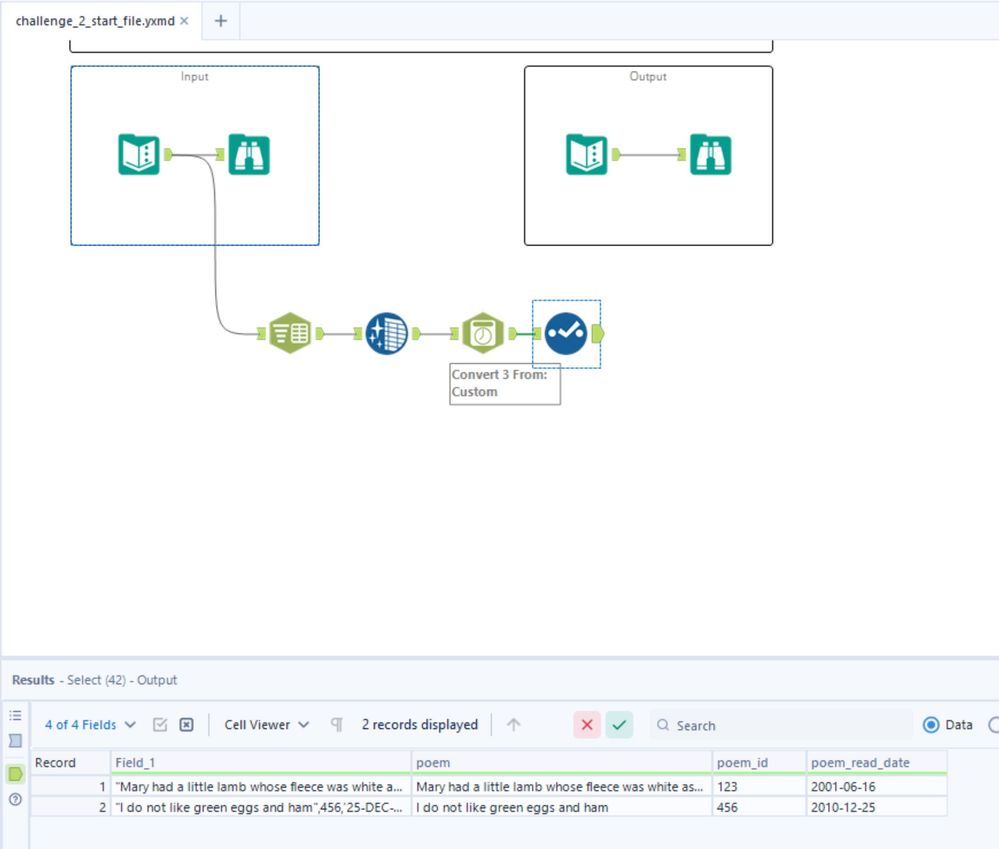The height and width of the screenshot is (849, 999).
Task: Select the Browse tool in Input container
Action: pos(249,154)
